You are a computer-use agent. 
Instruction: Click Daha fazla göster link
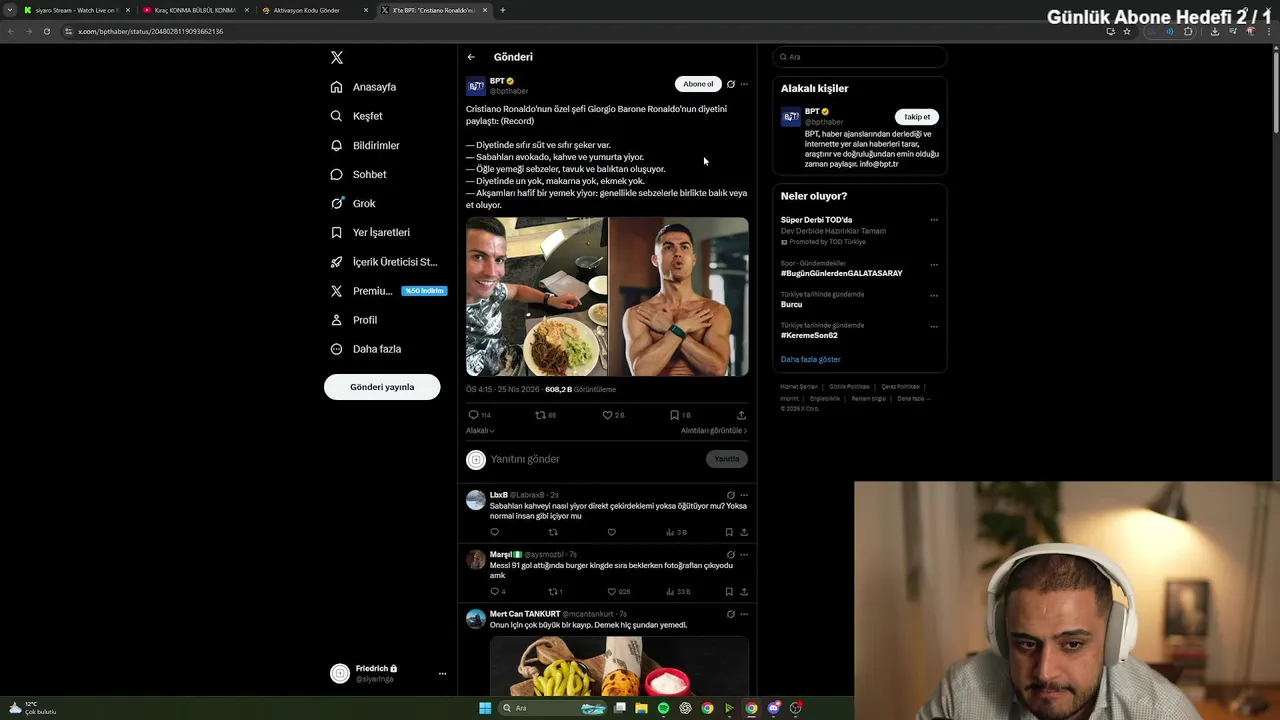(x=811, y=359)
